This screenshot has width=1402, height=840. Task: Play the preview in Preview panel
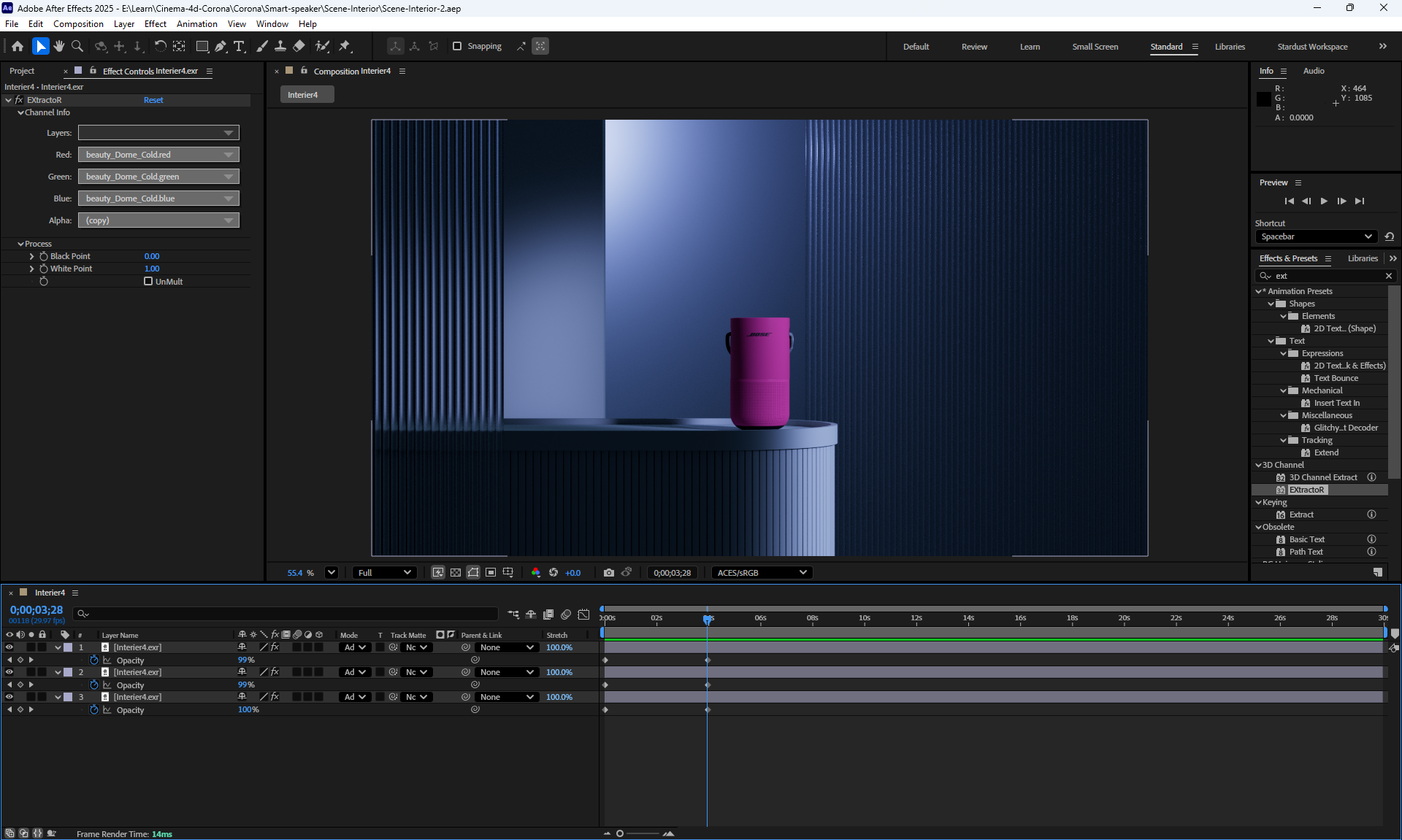pyautogui.click(x=1324, y=201)
